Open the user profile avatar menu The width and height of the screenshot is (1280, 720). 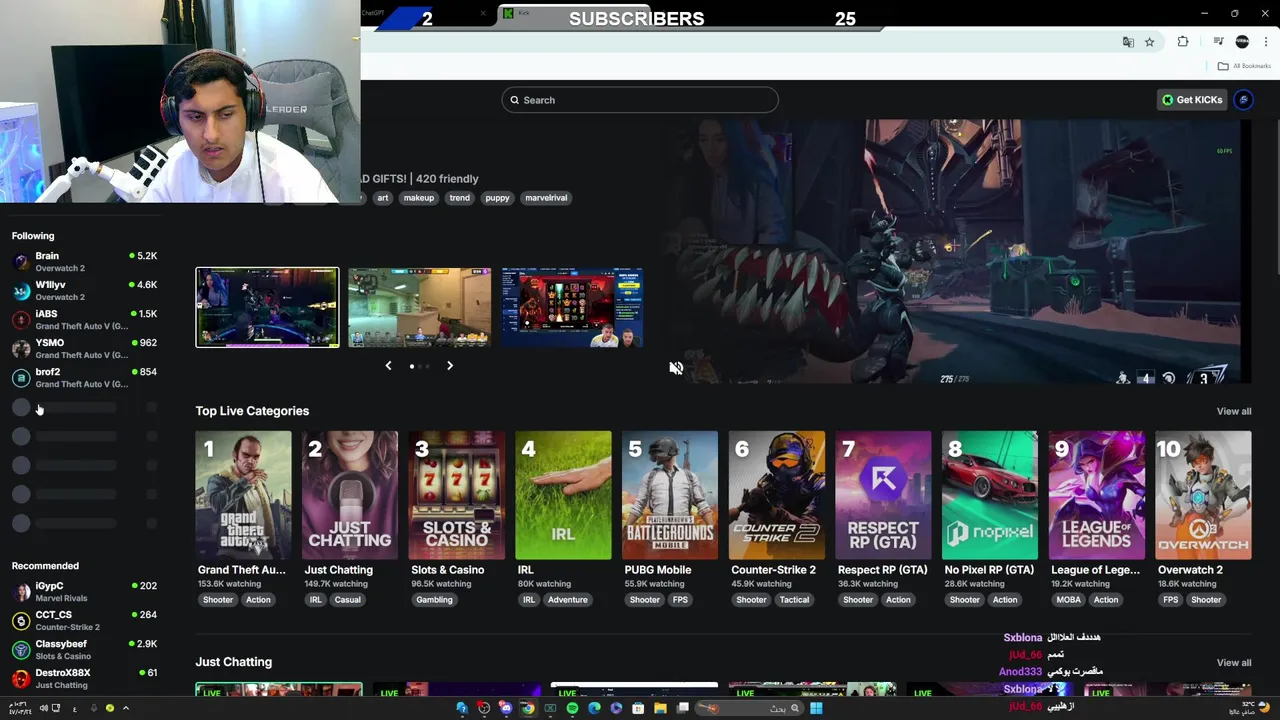click(x=1244, y=100)
